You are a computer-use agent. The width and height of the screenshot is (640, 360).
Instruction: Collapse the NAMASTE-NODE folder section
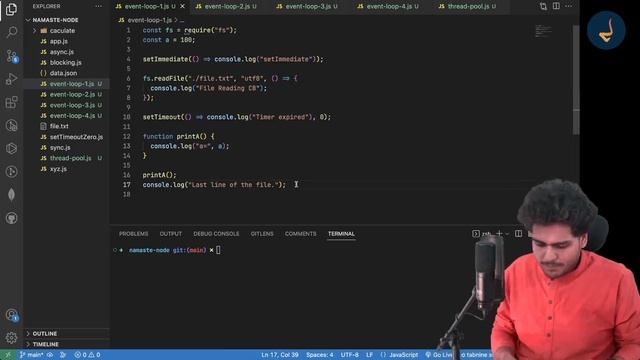tap(67, 20)
